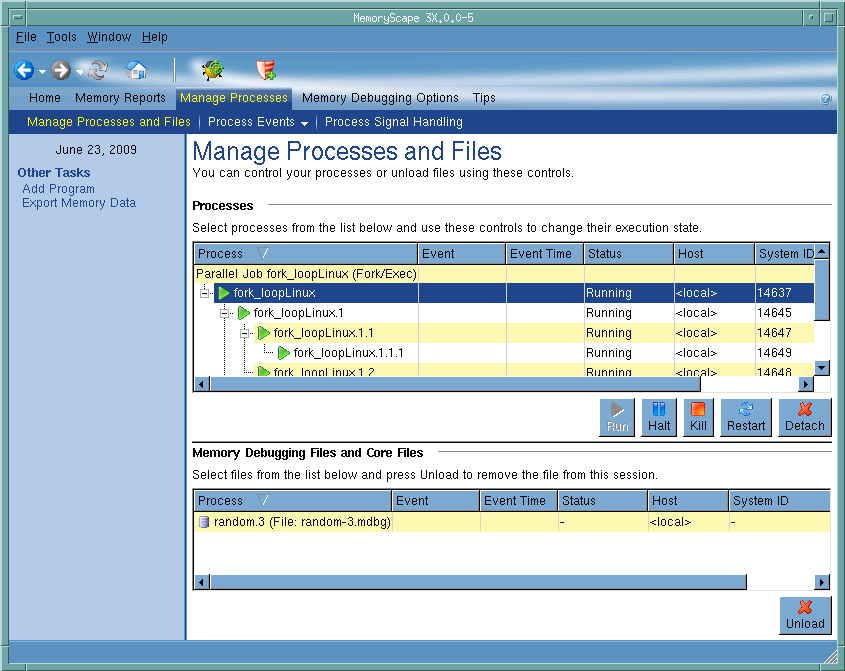Kill the selected process
The height and width of the screenshot is (671, 845).
[x=698, y=417]
